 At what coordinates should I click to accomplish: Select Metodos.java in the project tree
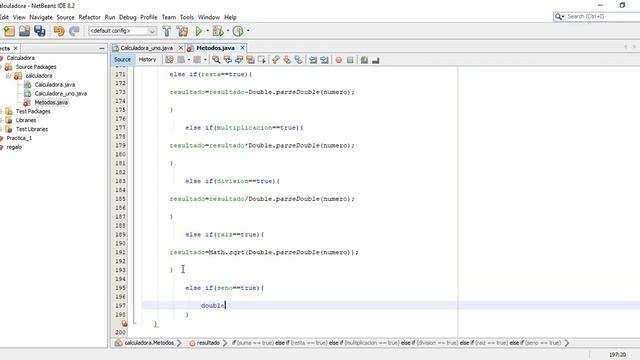pos(51,102)
